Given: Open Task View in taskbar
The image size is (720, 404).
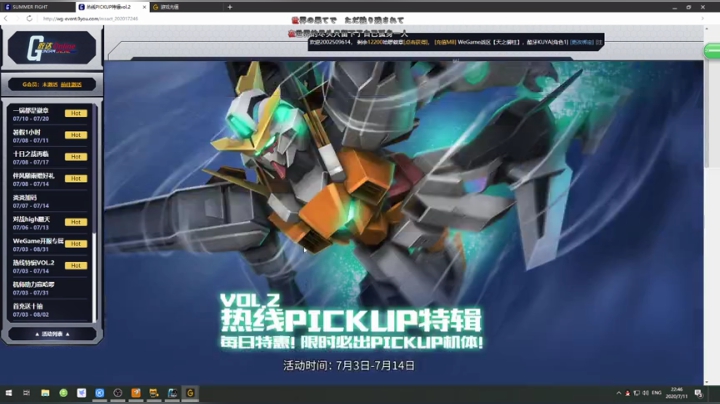Looking at the screenshot, I should pyautogui.click(x=27, y=393).
